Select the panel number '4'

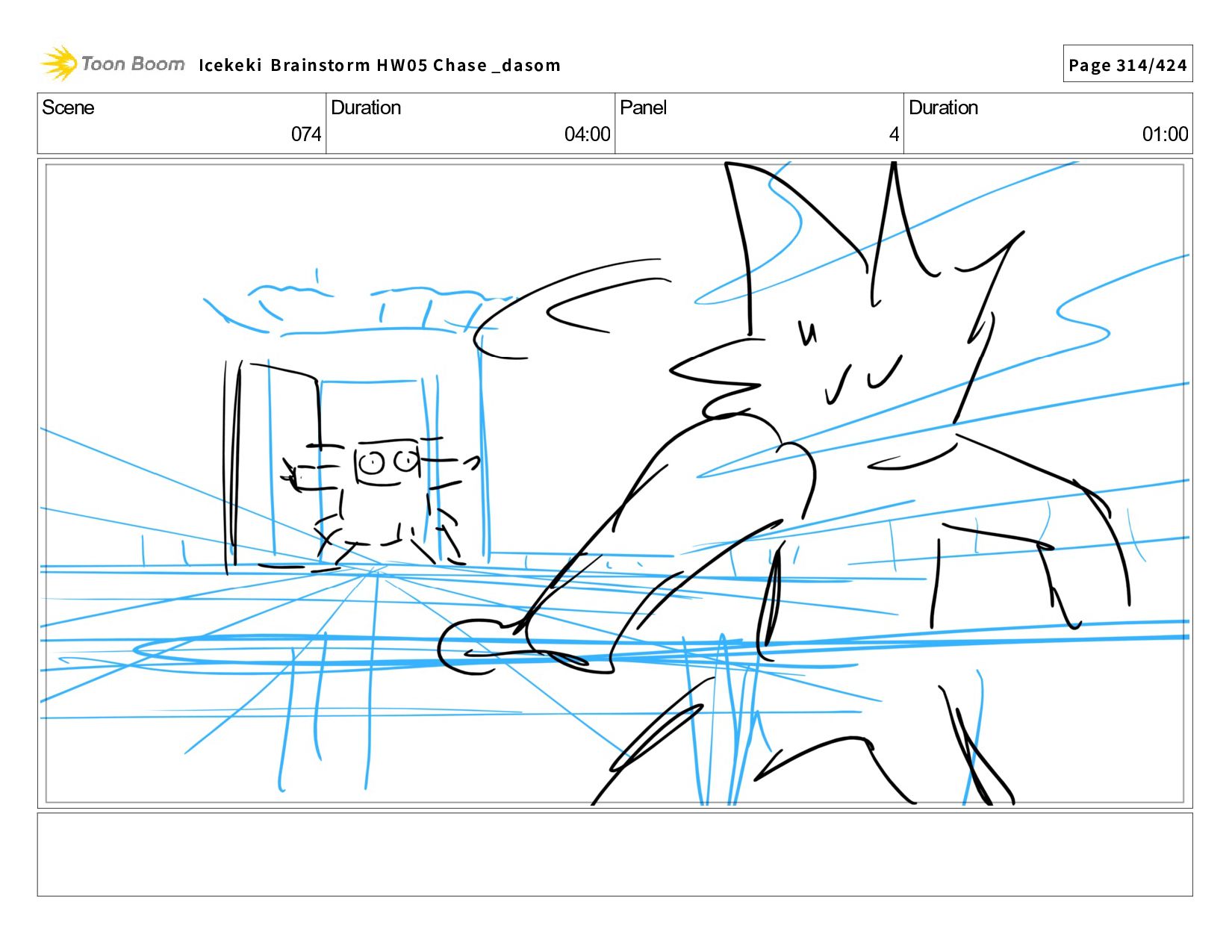coord(894,134)
